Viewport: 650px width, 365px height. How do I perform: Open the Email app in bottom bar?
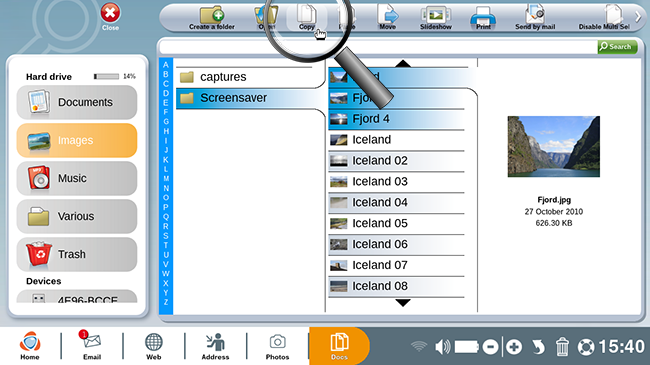click(x=92, y=345)
